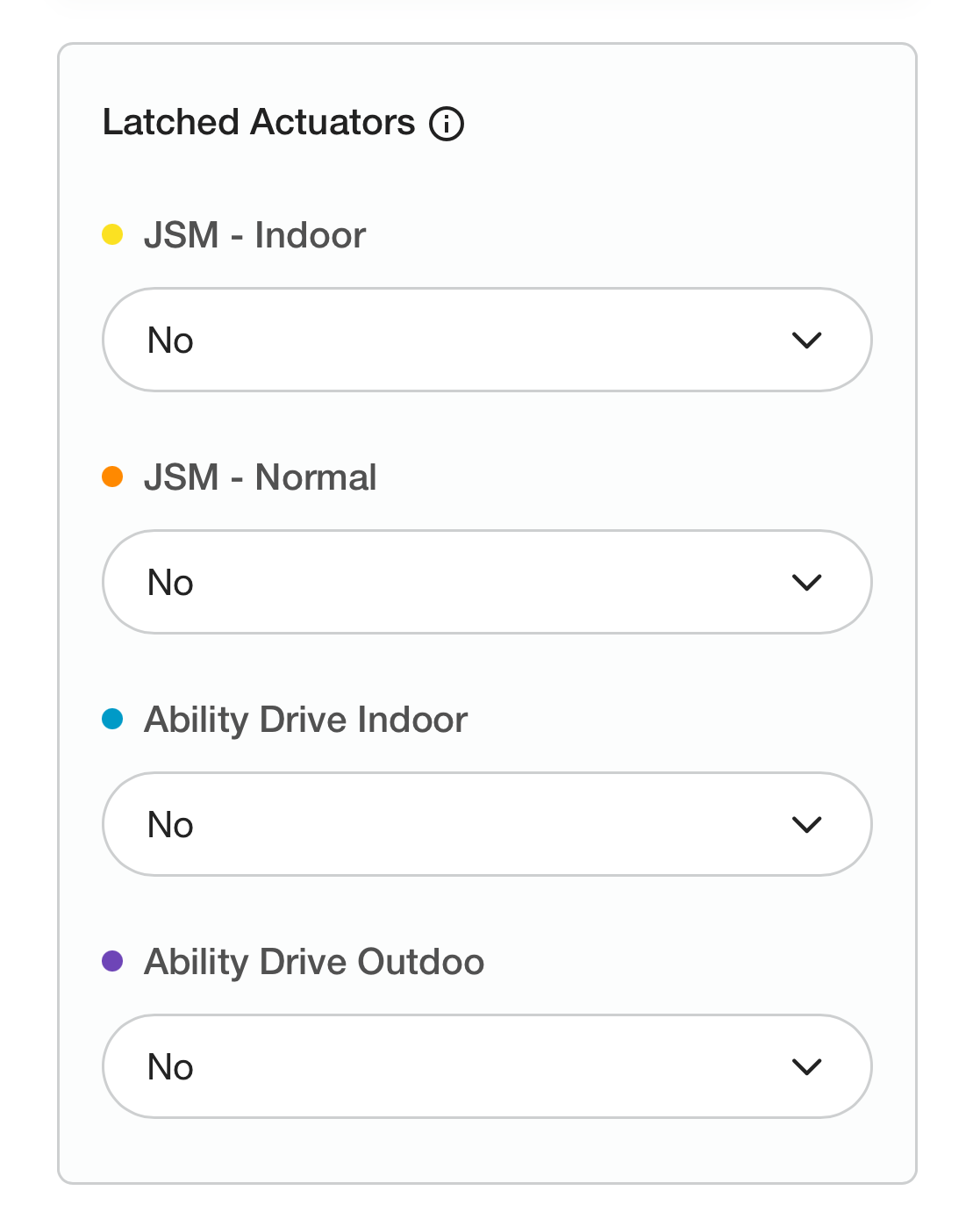Click the yellow dot beside JSM - Indoor
Image resolution: width=980 pixels, height=1219 pixels.
(x=112, y=234)
